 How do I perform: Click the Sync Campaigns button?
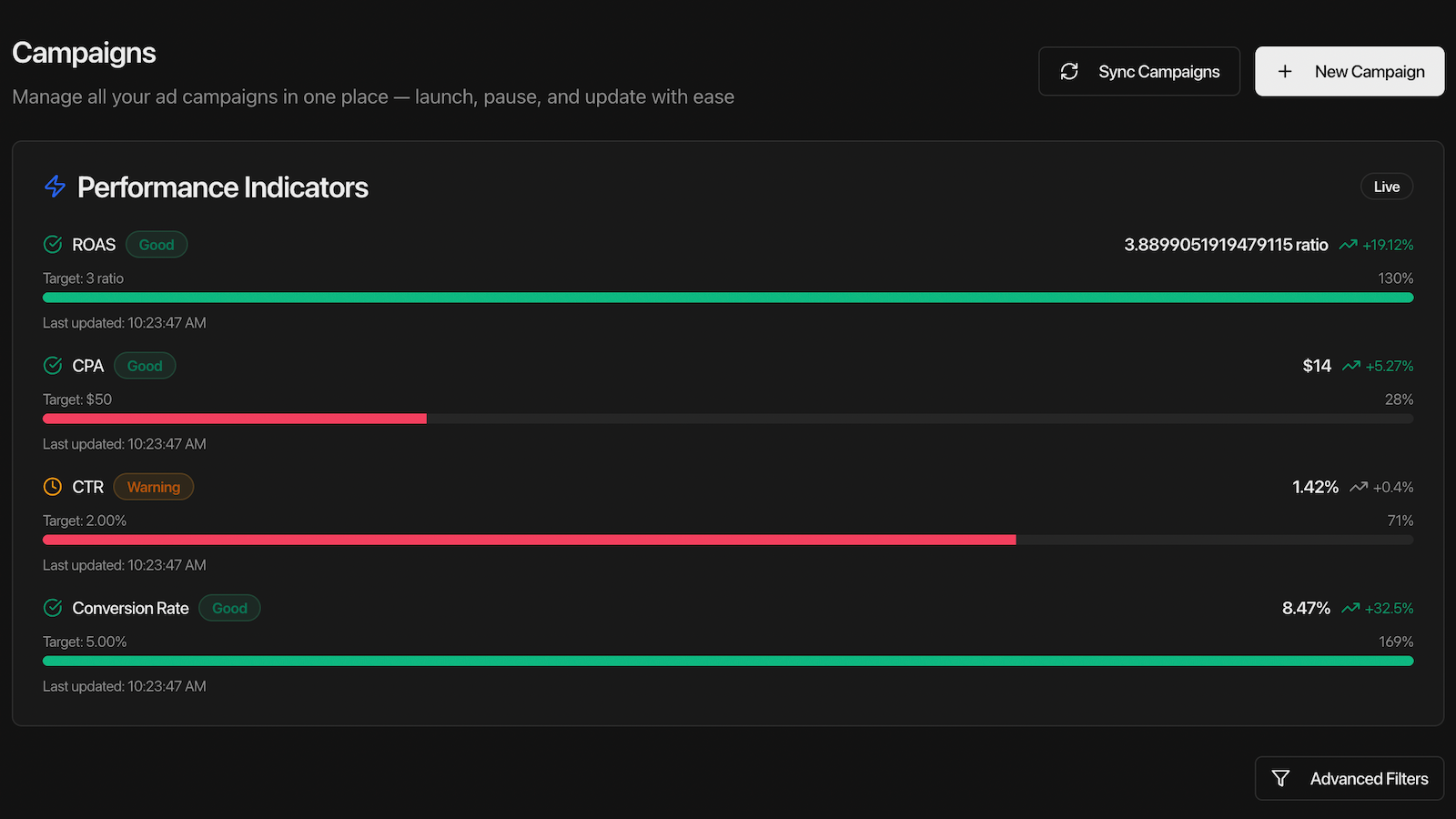tap(1139, 71)
